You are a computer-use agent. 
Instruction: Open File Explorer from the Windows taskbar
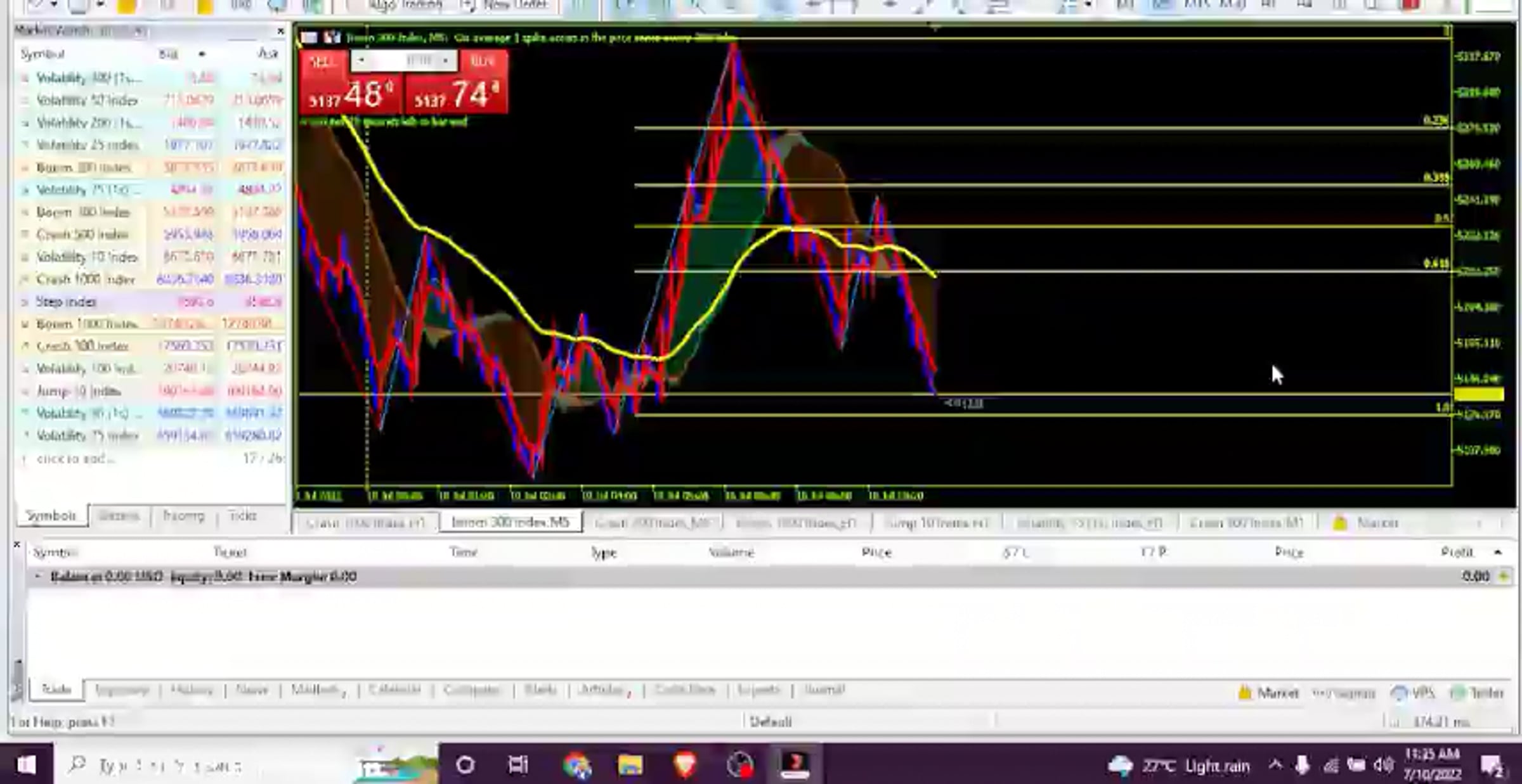point(630,765)
